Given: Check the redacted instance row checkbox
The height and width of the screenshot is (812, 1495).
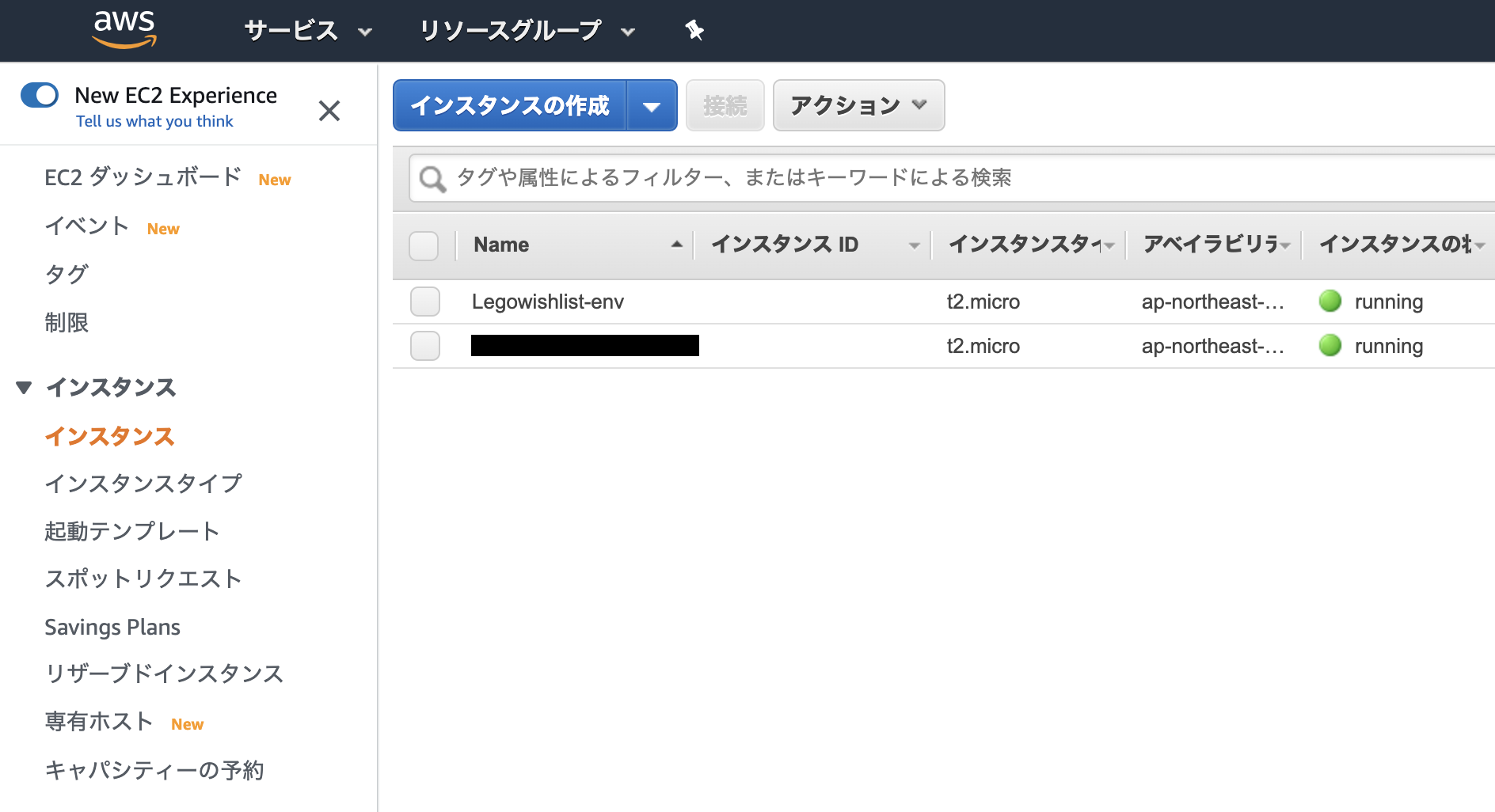Looking at the screenshot, I should (425, 346).
